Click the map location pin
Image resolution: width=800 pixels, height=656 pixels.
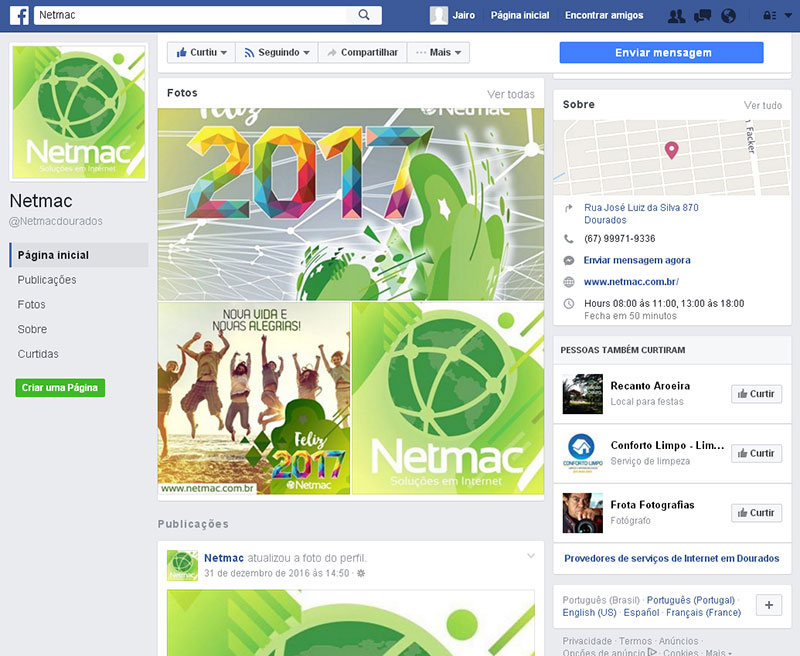[671, 150]
